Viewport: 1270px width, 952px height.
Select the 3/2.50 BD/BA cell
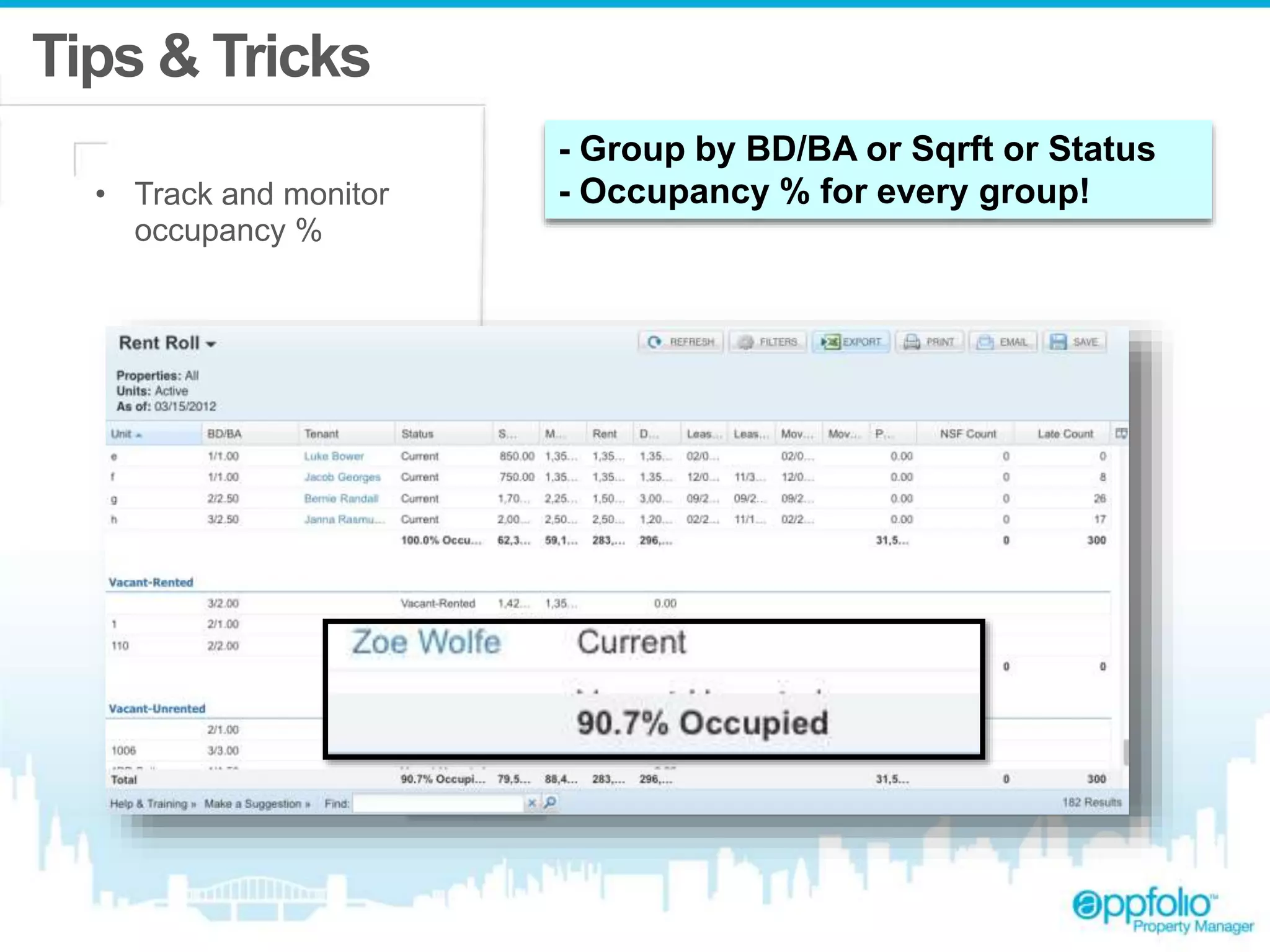click(223, 519)
